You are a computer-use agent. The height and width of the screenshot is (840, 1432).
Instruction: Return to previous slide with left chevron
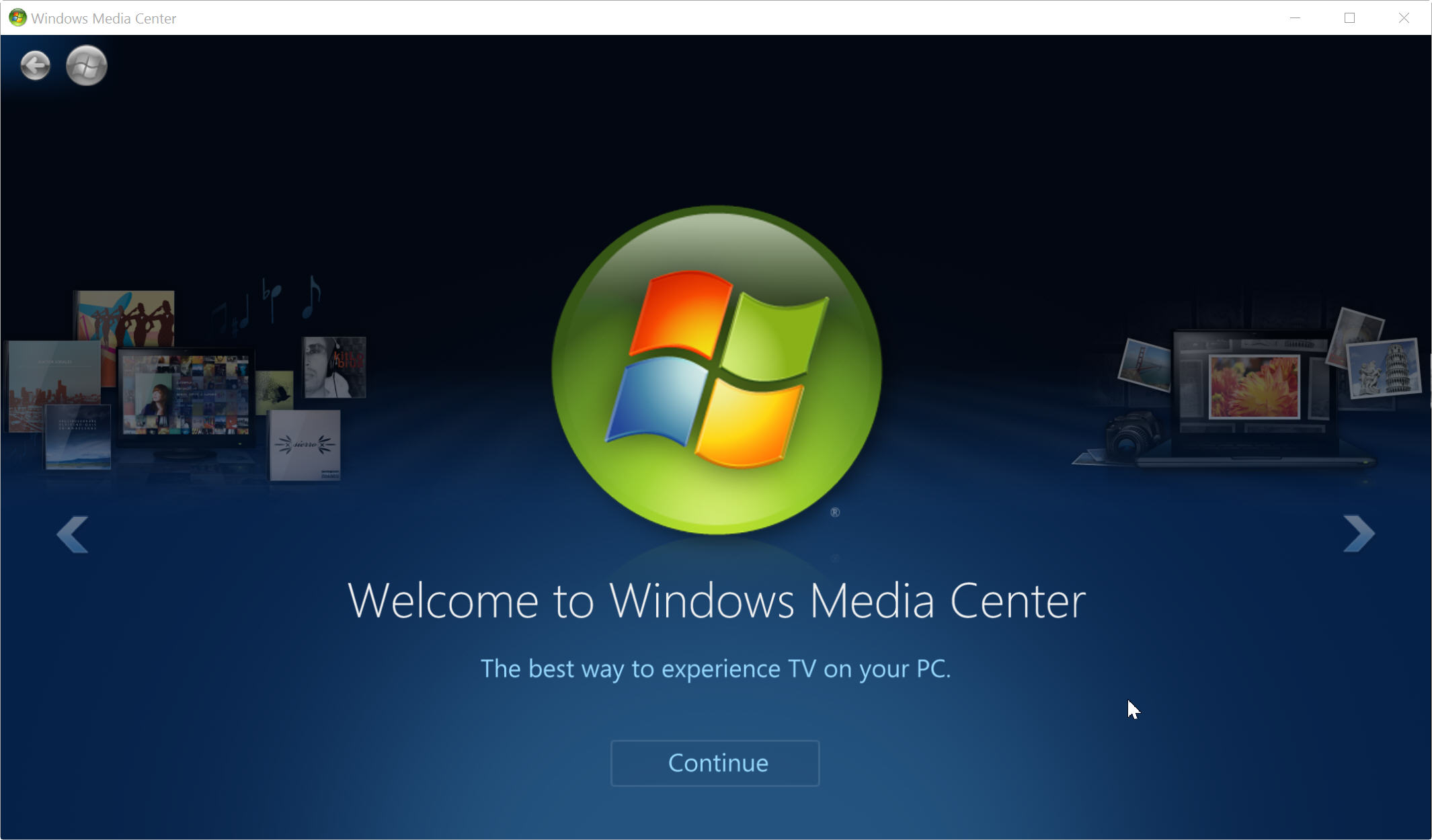pos(73,535)
